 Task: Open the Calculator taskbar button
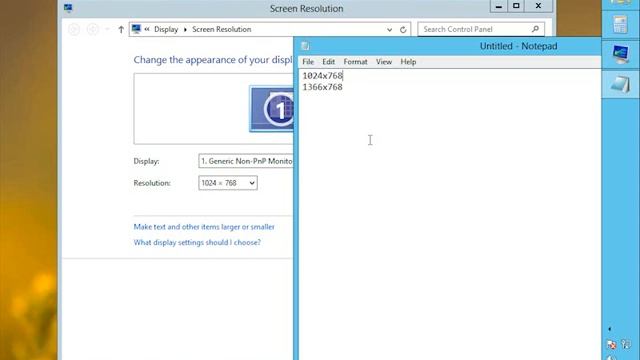click(x=620, y=25)
